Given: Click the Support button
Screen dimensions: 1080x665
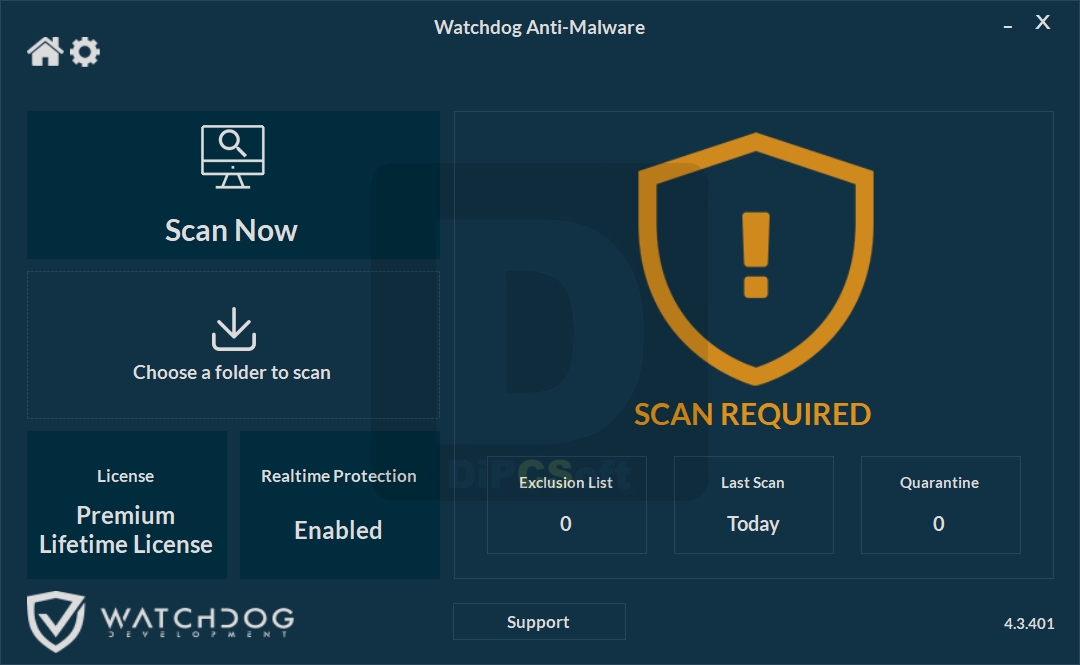Looking at the screenshot, I should tap(539, 622).
